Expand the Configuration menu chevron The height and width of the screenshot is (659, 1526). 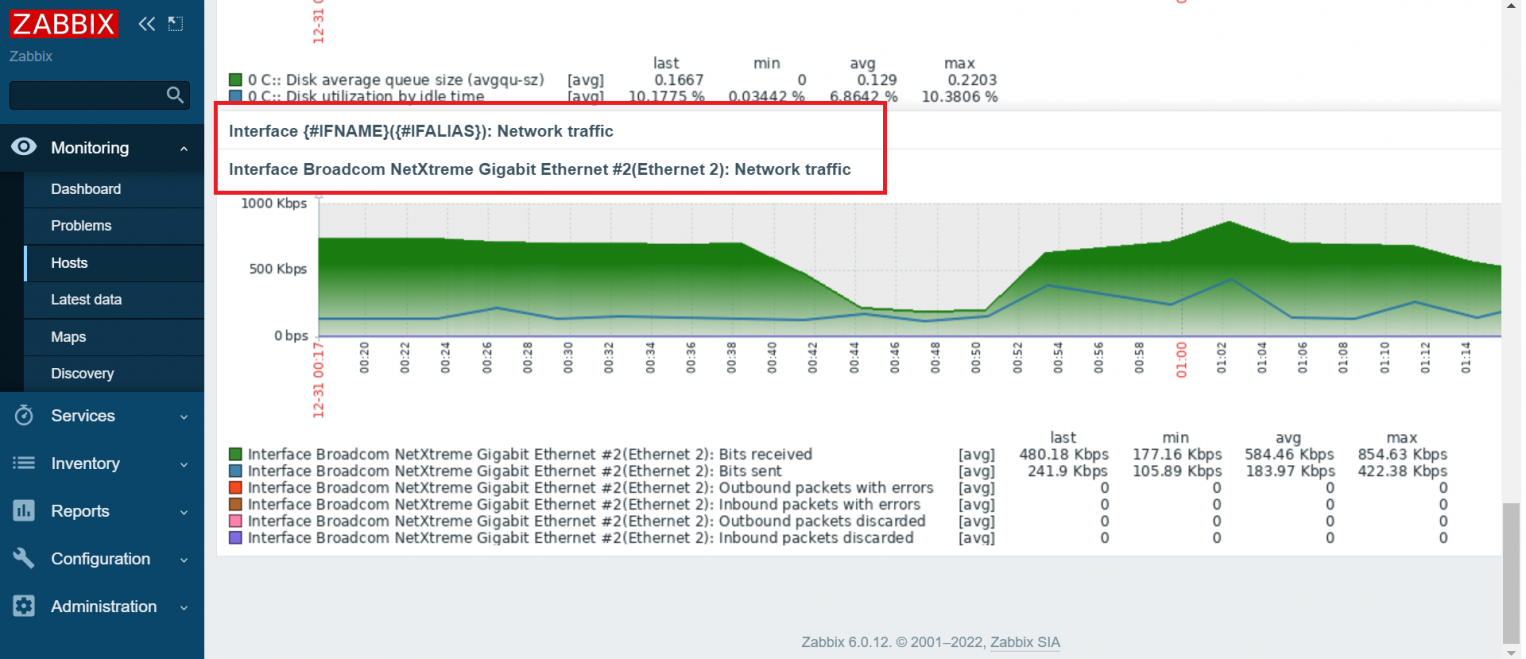[184, 560]
